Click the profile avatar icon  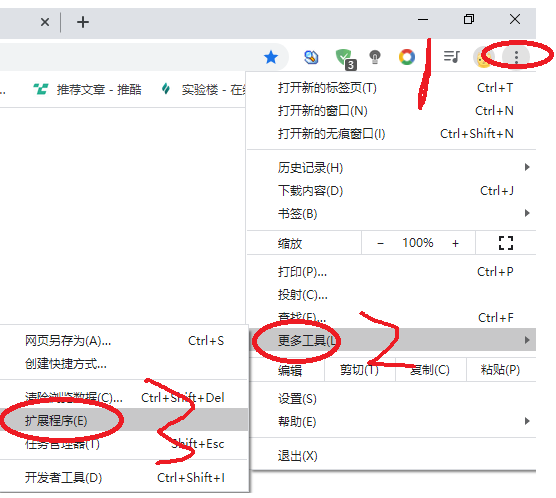coord(483,57)
